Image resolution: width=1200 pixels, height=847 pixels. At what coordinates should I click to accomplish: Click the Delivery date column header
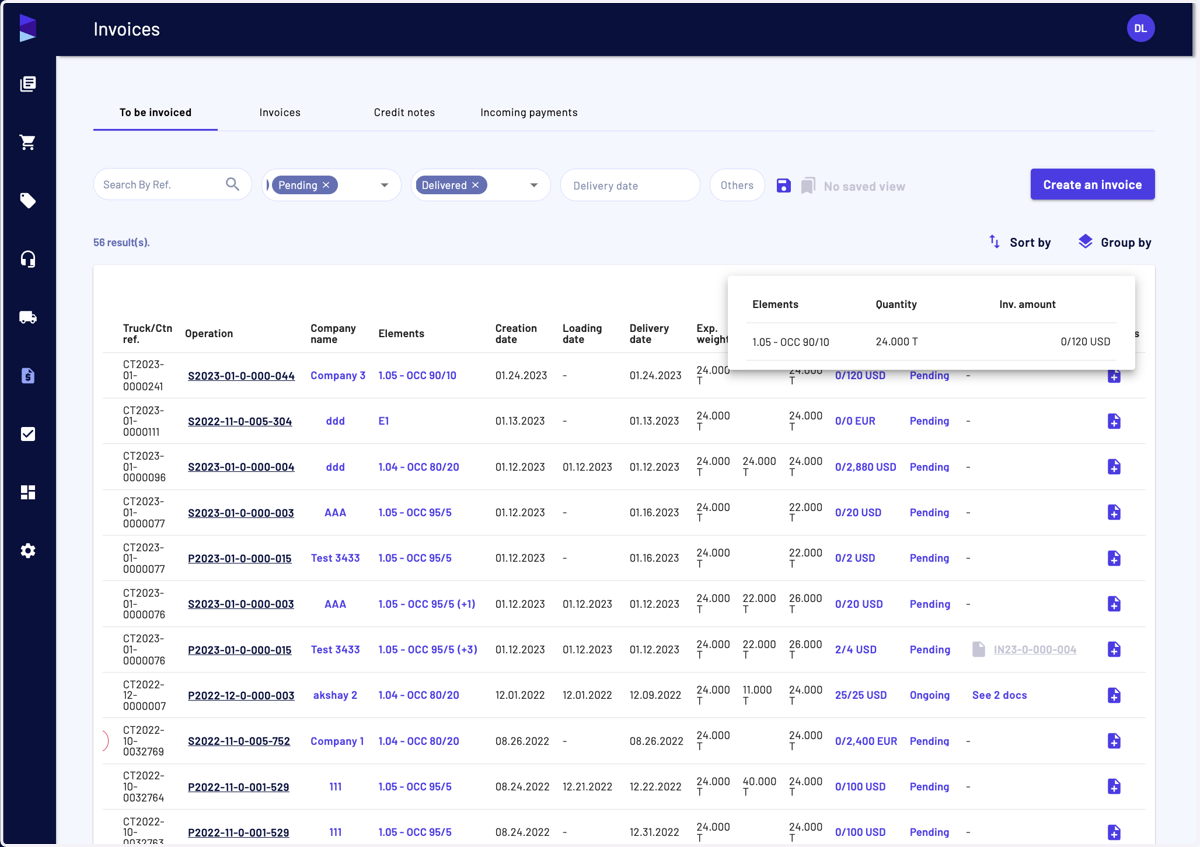[649, 334]
